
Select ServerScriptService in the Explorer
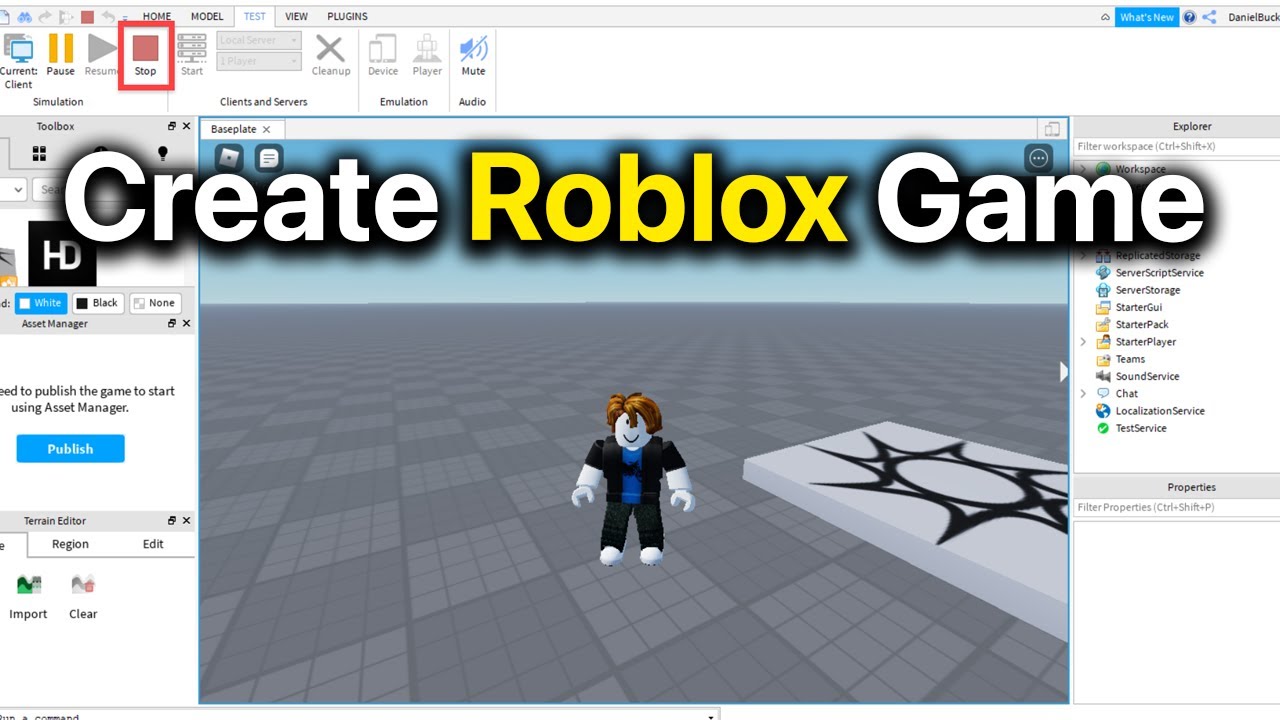[x=1159, y=272]
